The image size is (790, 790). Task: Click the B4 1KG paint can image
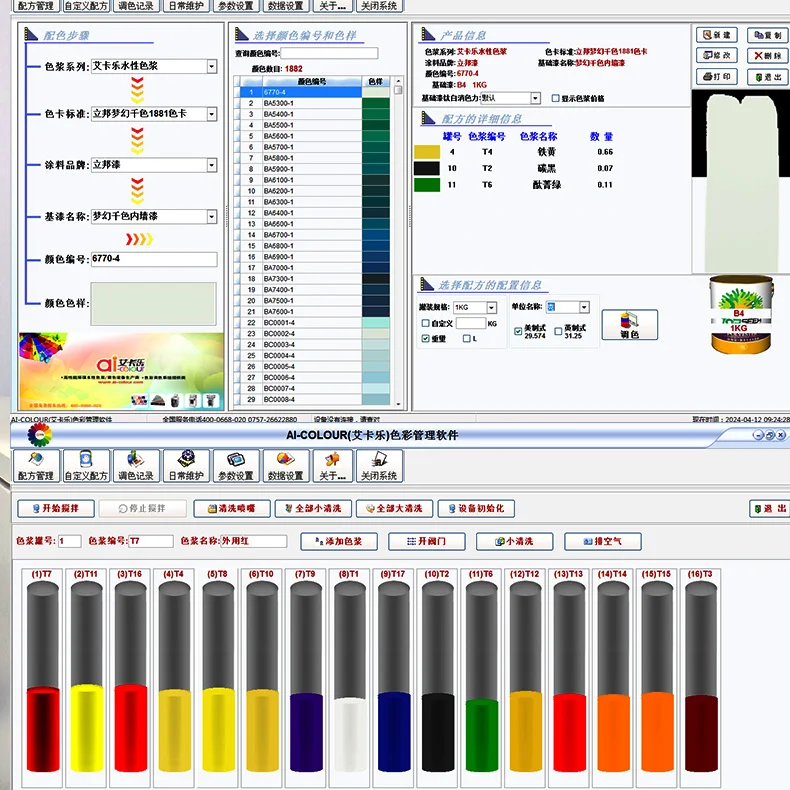tap(741, 314)
